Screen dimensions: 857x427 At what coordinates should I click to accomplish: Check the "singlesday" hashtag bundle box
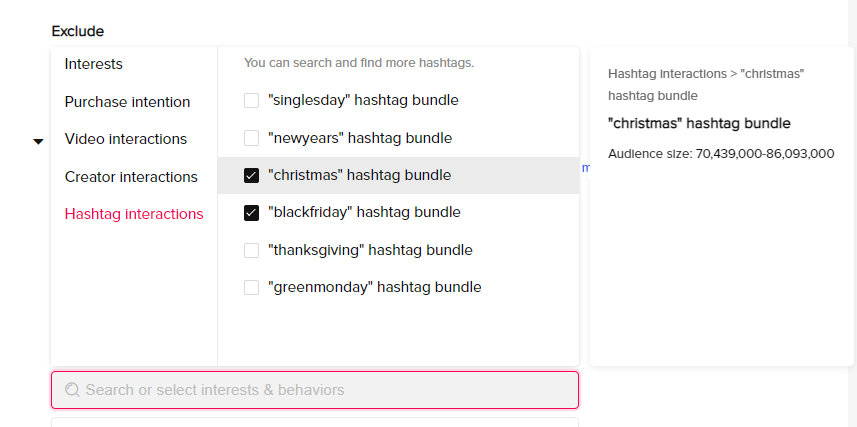click(x=251, y=101)
